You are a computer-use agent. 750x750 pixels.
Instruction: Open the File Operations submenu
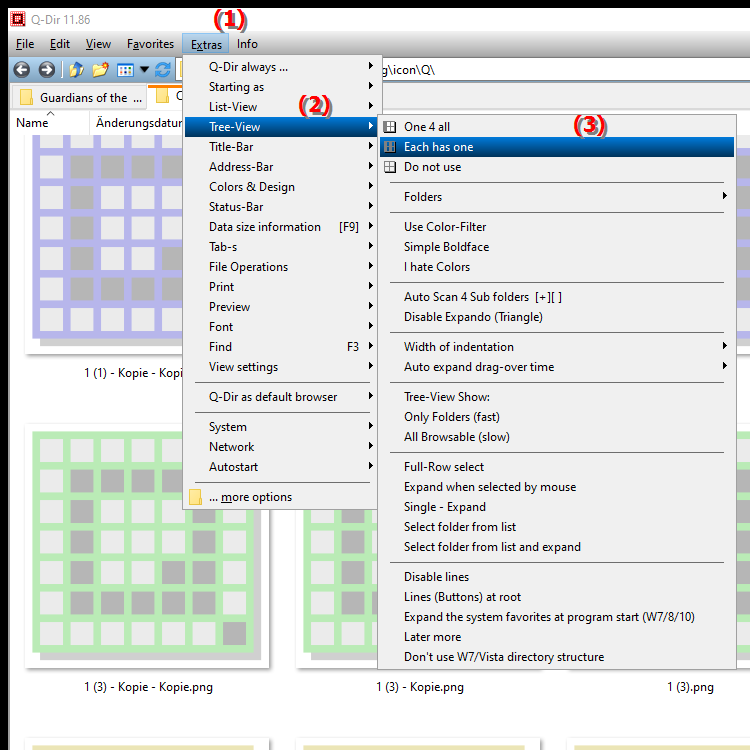(281, 267)
